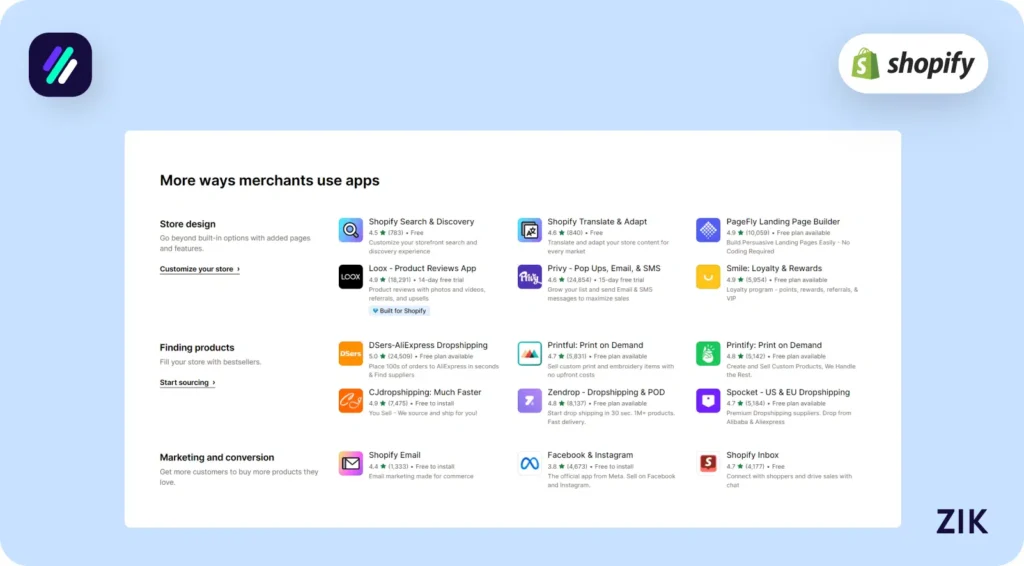Open the Start sourcing link
Image resolution: width=1024 pixels, height=566 pixels.
187,383
